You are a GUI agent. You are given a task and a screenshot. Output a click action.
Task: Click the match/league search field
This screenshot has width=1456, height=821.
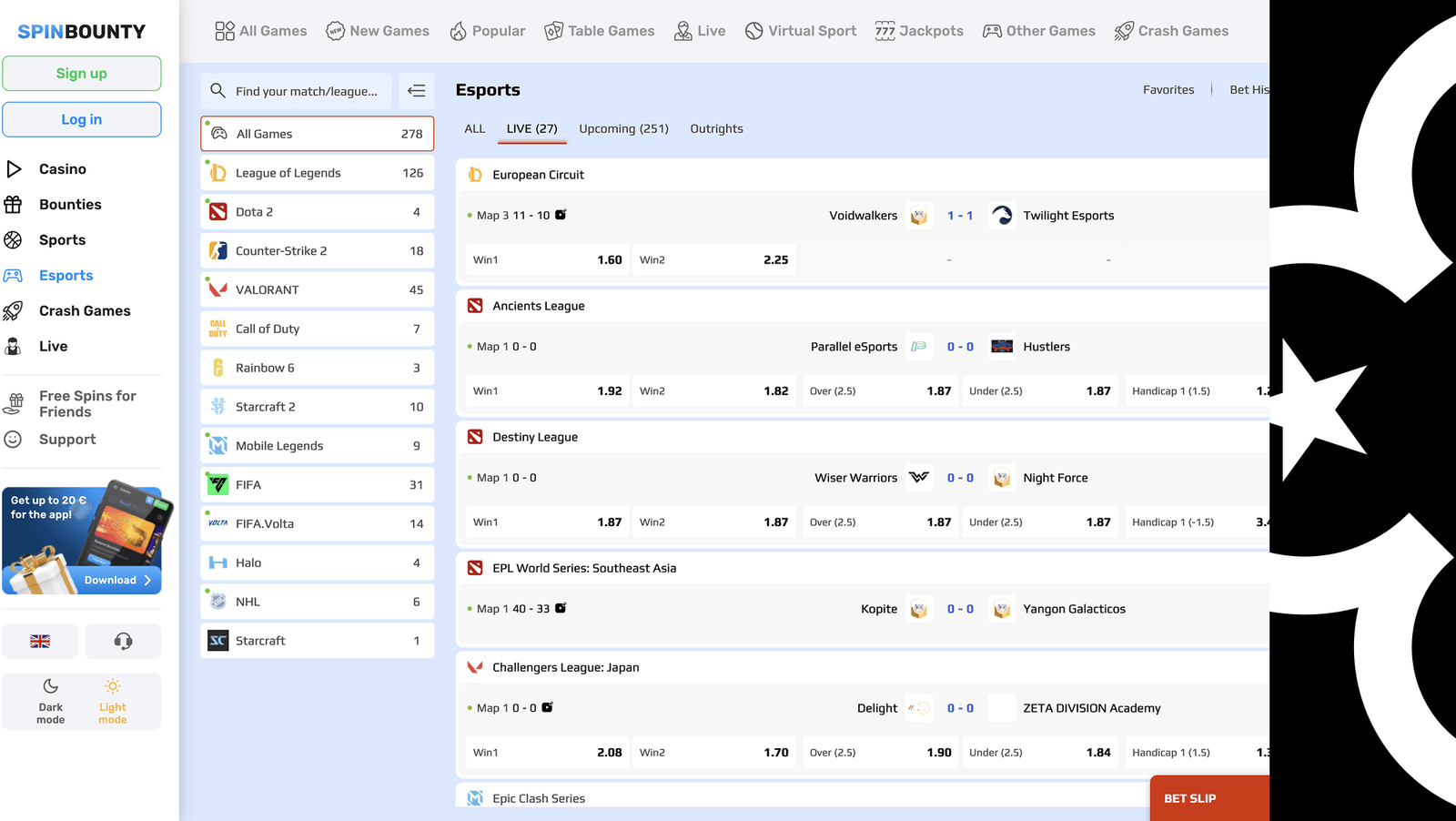click(306, 91)
